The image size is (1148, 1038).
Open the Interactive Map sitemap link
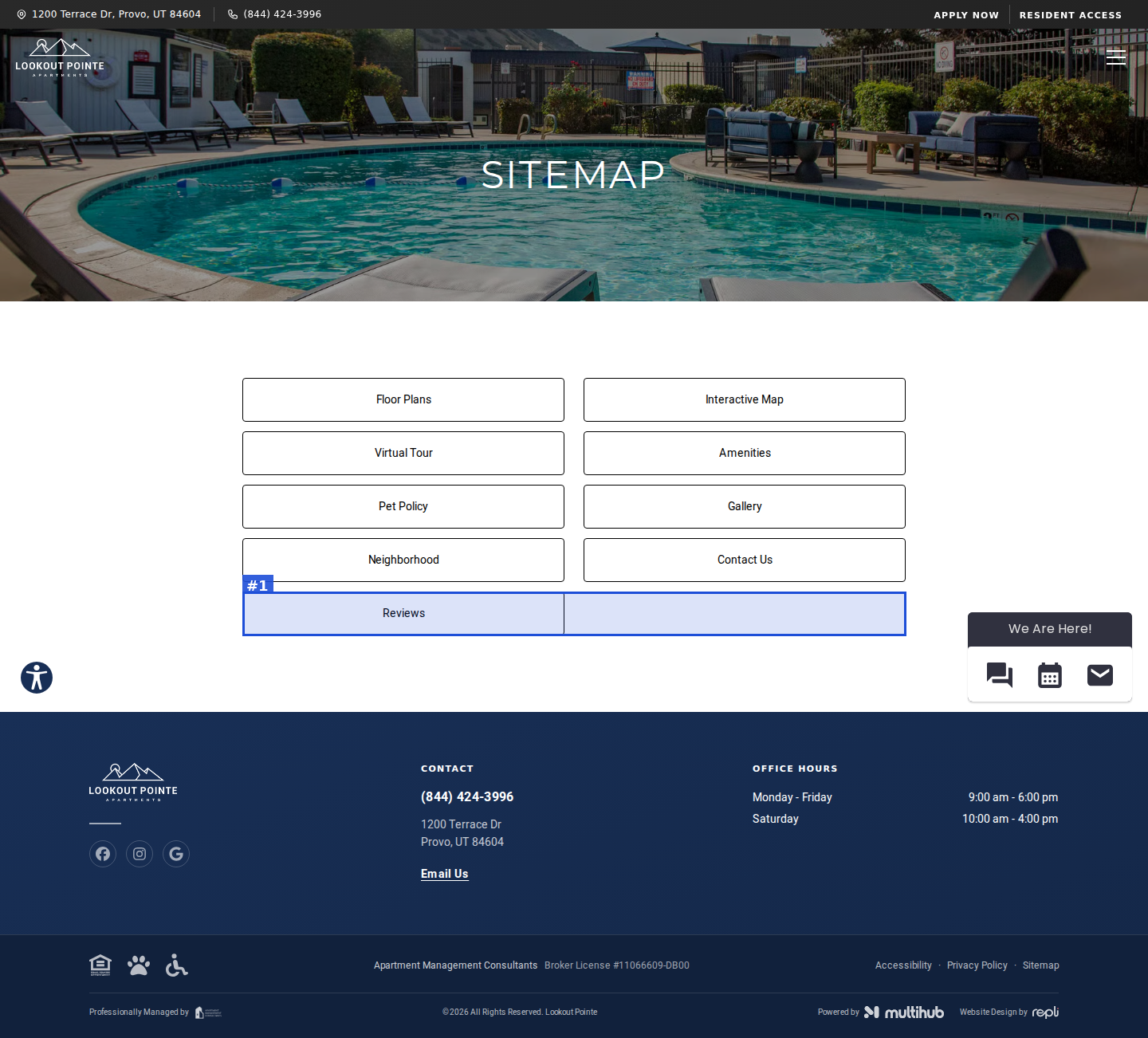[745, 399]
